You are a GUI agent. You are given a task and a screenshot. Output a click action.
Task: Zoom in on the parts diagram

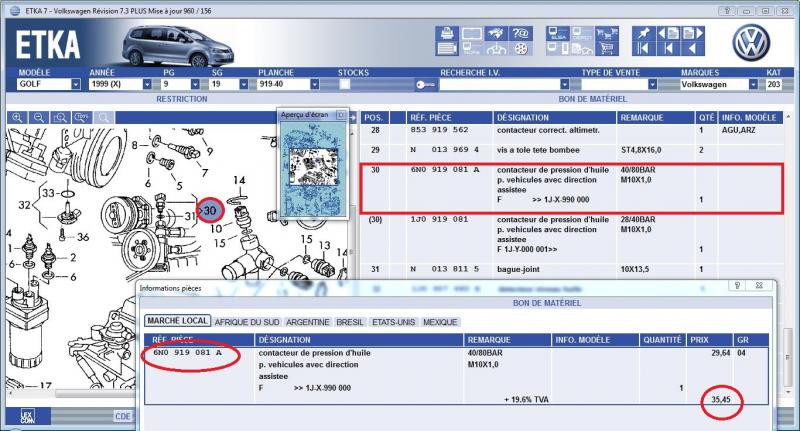click(x=17, y=118)
